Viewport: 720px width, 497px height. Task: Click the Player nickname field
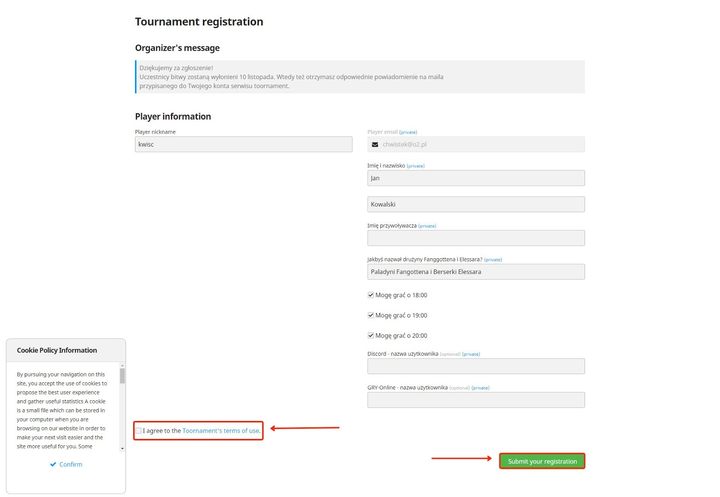tap(243, 144)
